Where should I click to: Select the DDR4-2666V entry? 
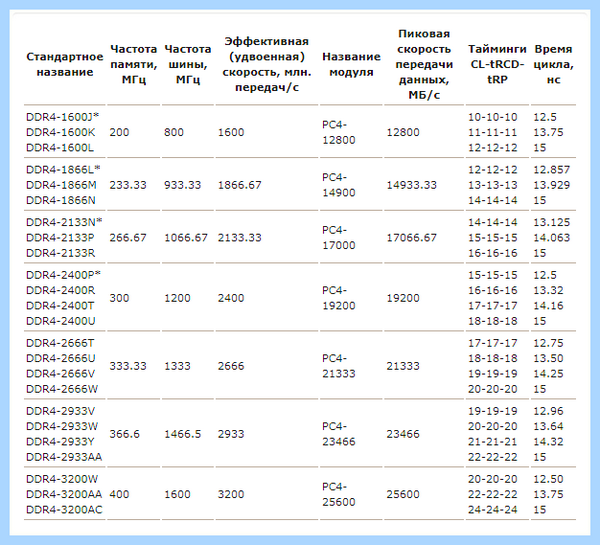[60, 374]
